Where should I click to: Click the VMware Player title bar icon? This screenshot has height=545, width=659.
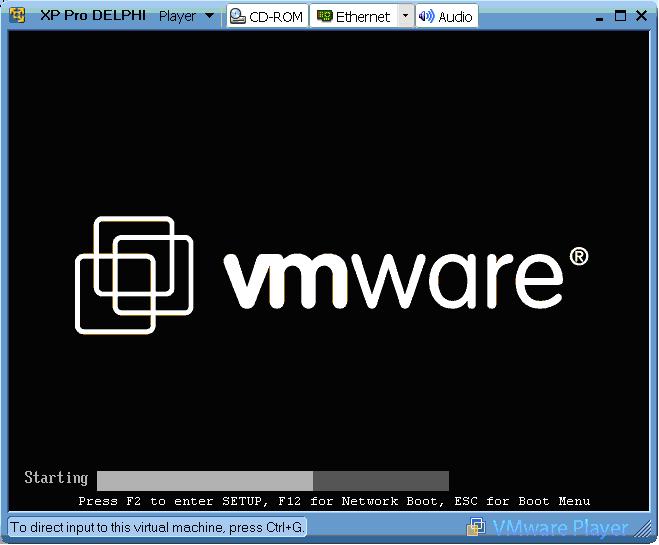(17, 16)
